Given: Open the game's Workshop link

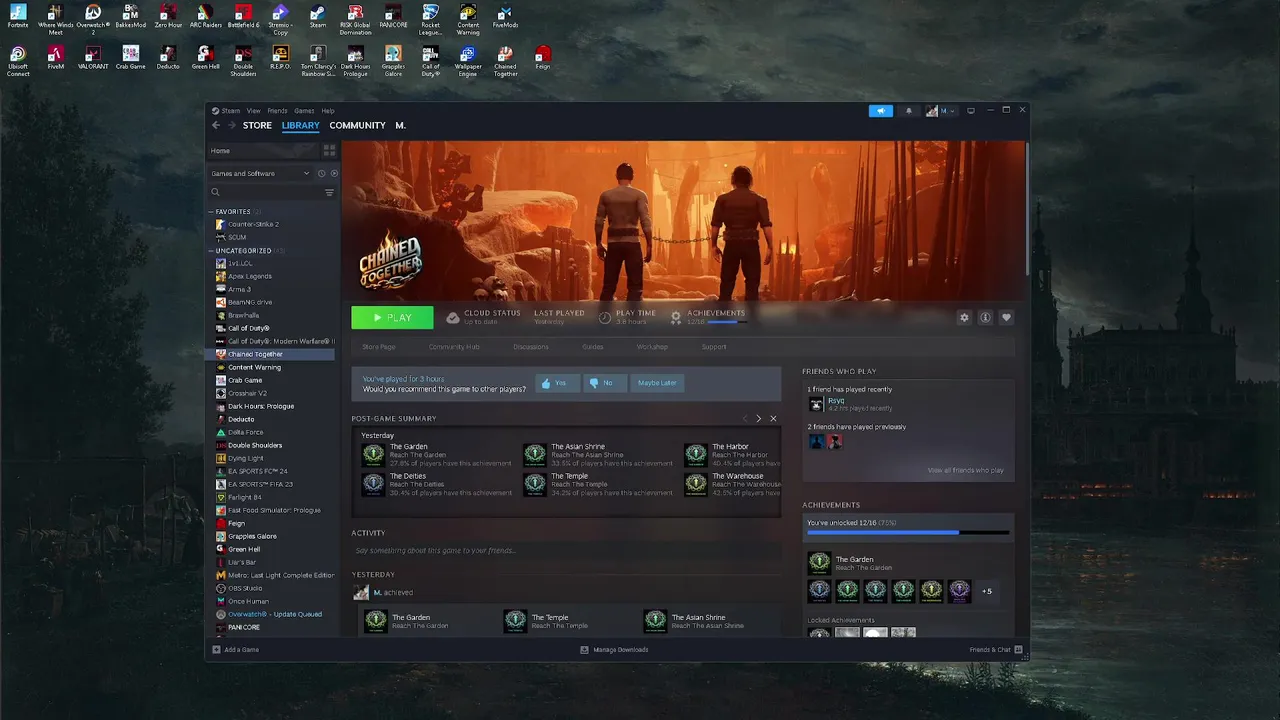Looking at the screenshot, I should point(652,347).
